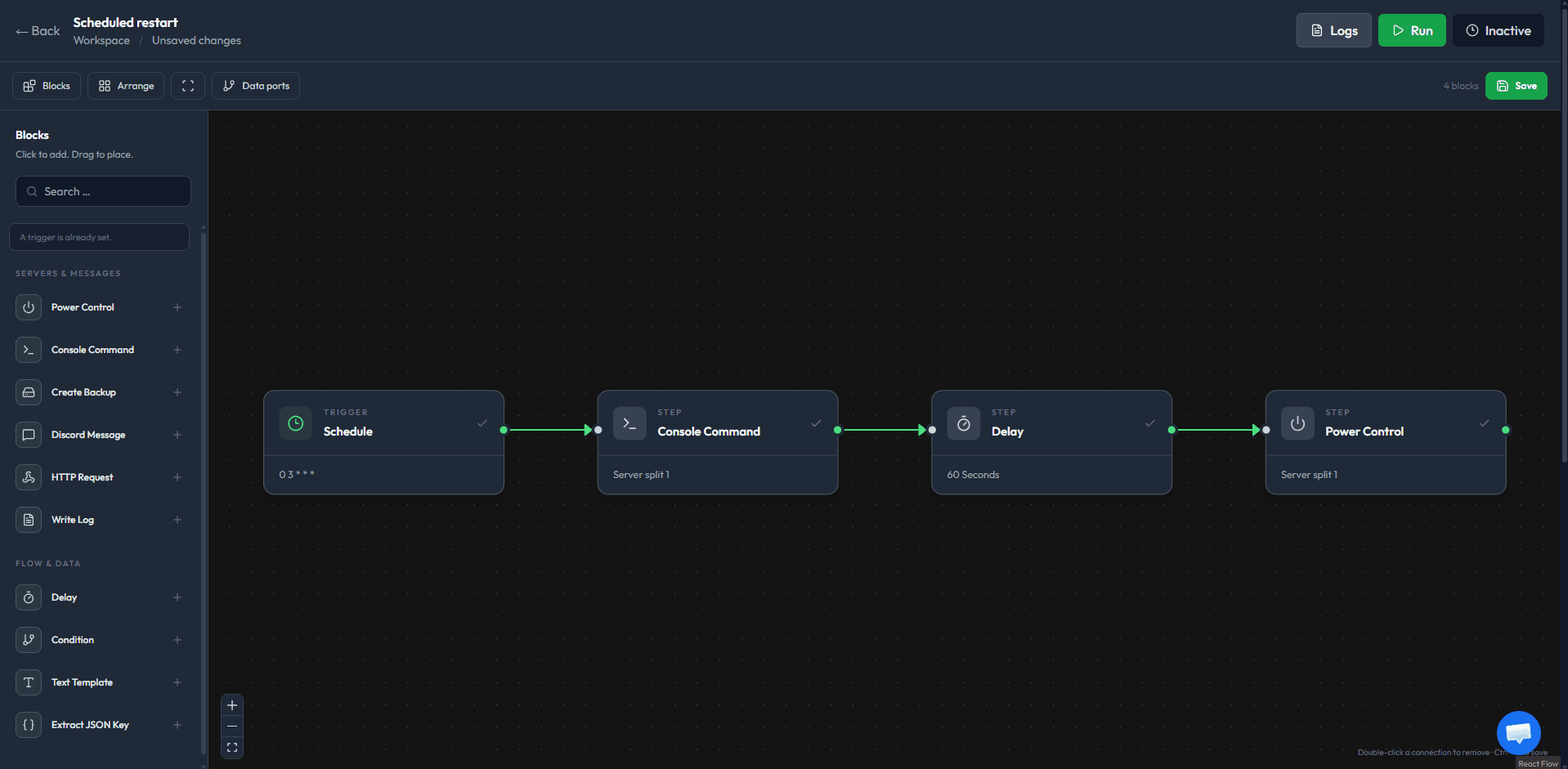
Task: Toggle the Blocks panel
Action: (x=47, y=86)
